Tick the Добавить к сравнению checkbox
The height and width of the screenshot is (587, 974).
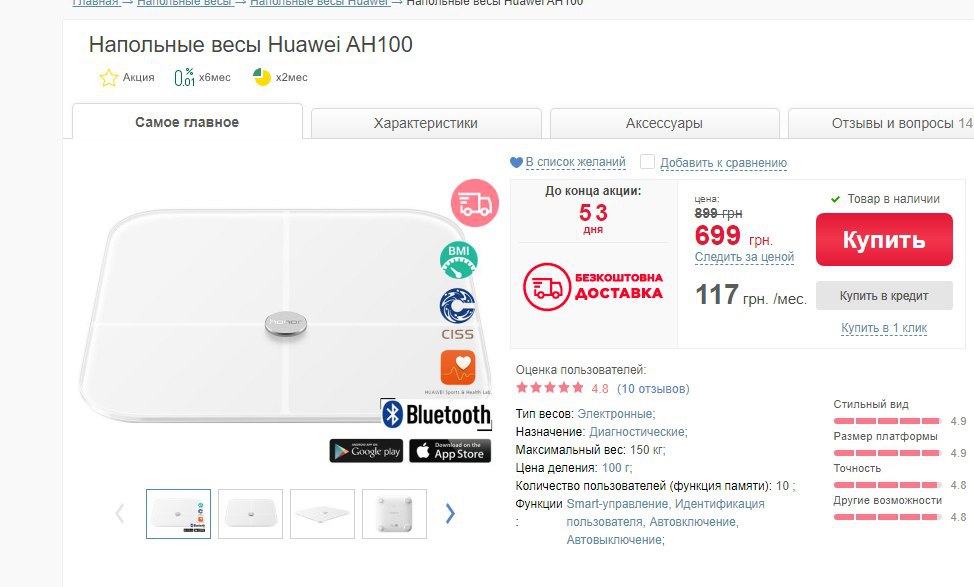click(x=647, y=162)
